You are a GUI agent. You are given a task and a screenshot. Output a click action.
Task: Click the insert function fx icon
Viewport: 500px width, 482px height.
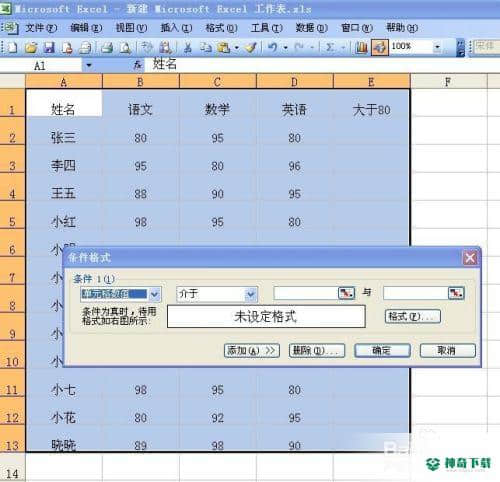tap(137, 65)
